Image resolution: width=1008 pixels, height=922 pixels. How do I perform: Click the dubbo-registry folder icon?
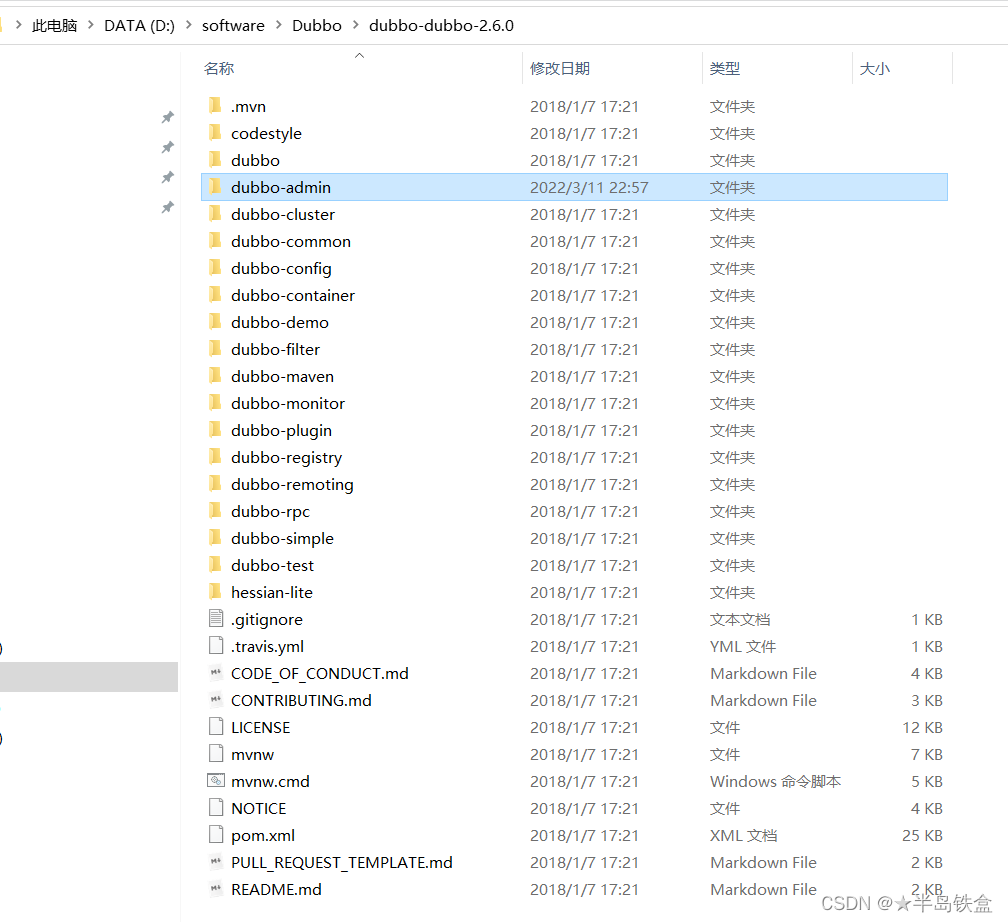215,456
